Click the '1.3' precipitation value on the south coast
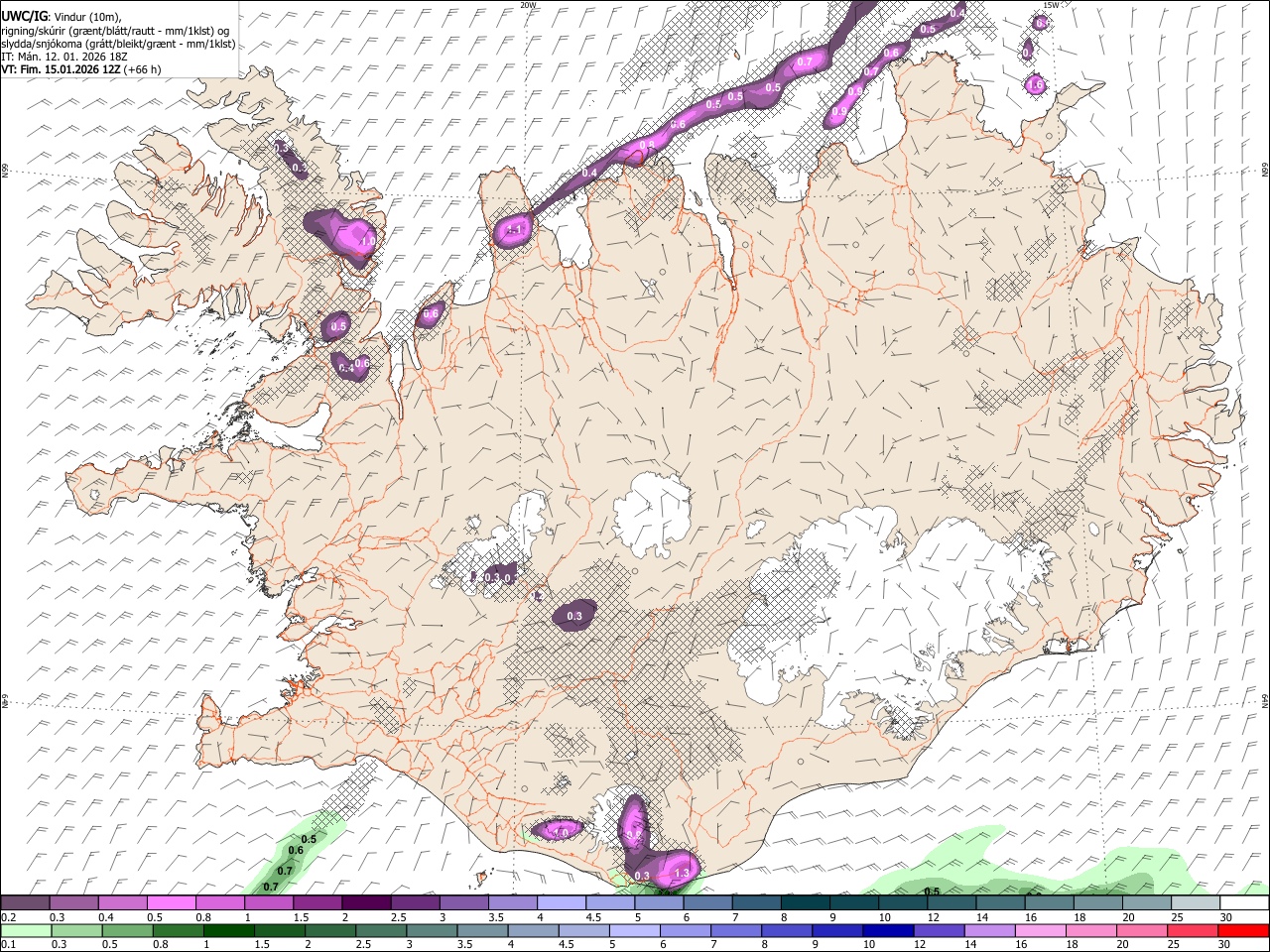 tap(681, 873)
